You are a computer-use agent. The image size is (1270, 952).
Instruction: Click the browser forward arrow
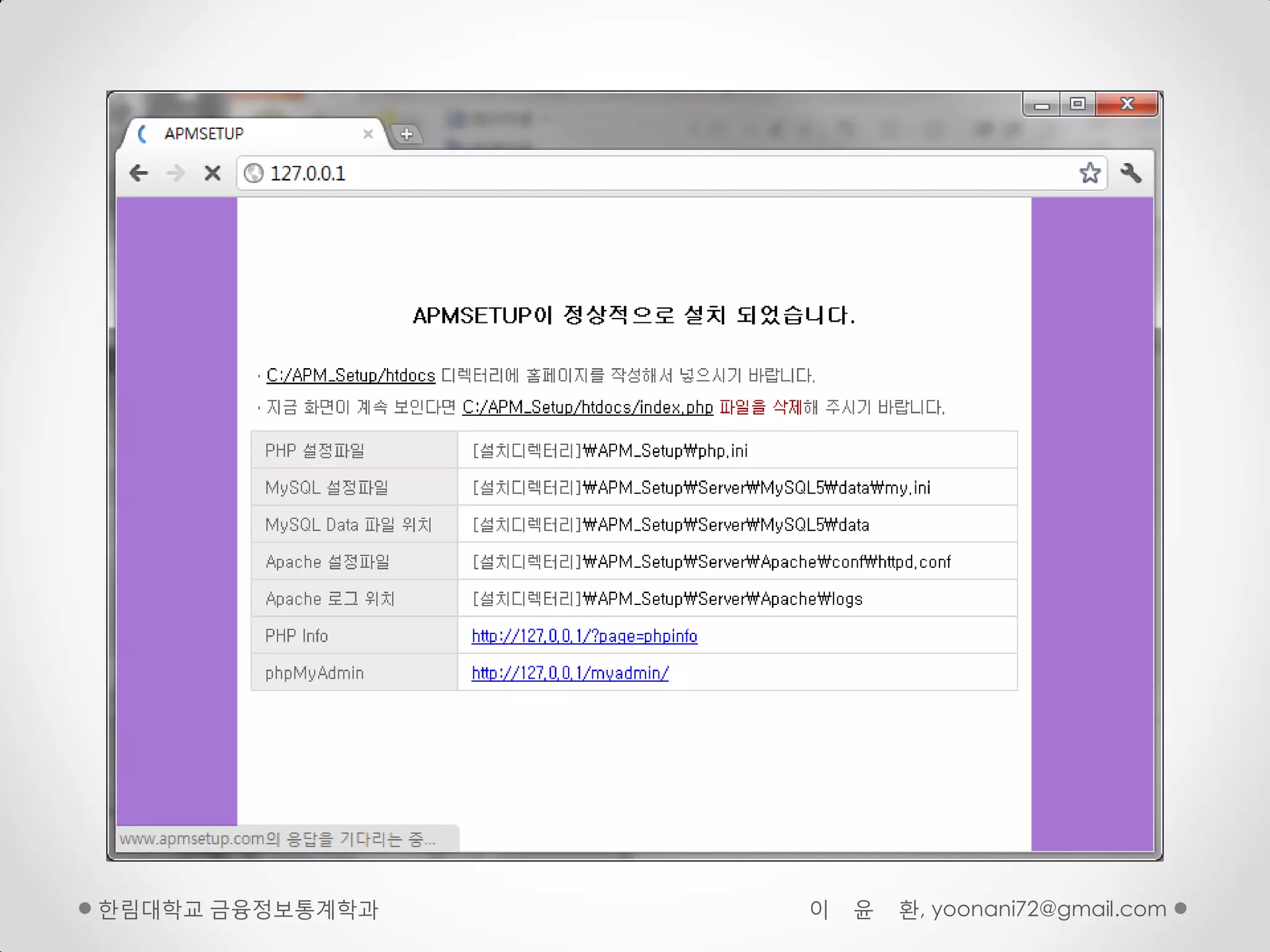176,173
